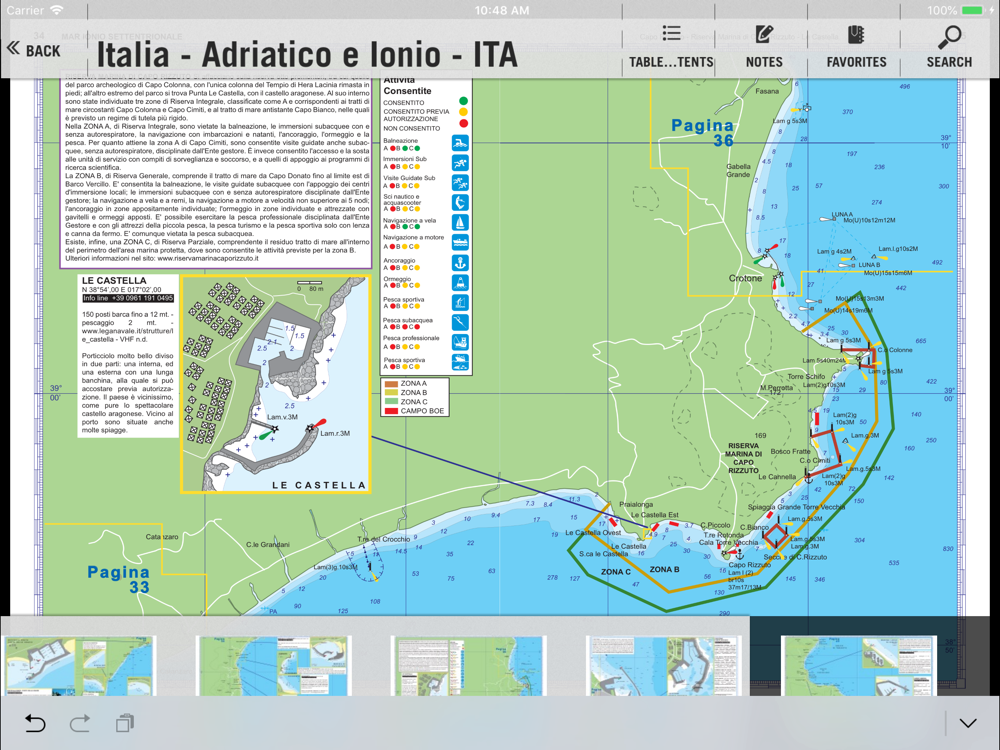Image resolution: width=1000 pixels, height=750 pixels.
Task: Tap the Immersioni Sub diving icon
Action: (460, 163)
